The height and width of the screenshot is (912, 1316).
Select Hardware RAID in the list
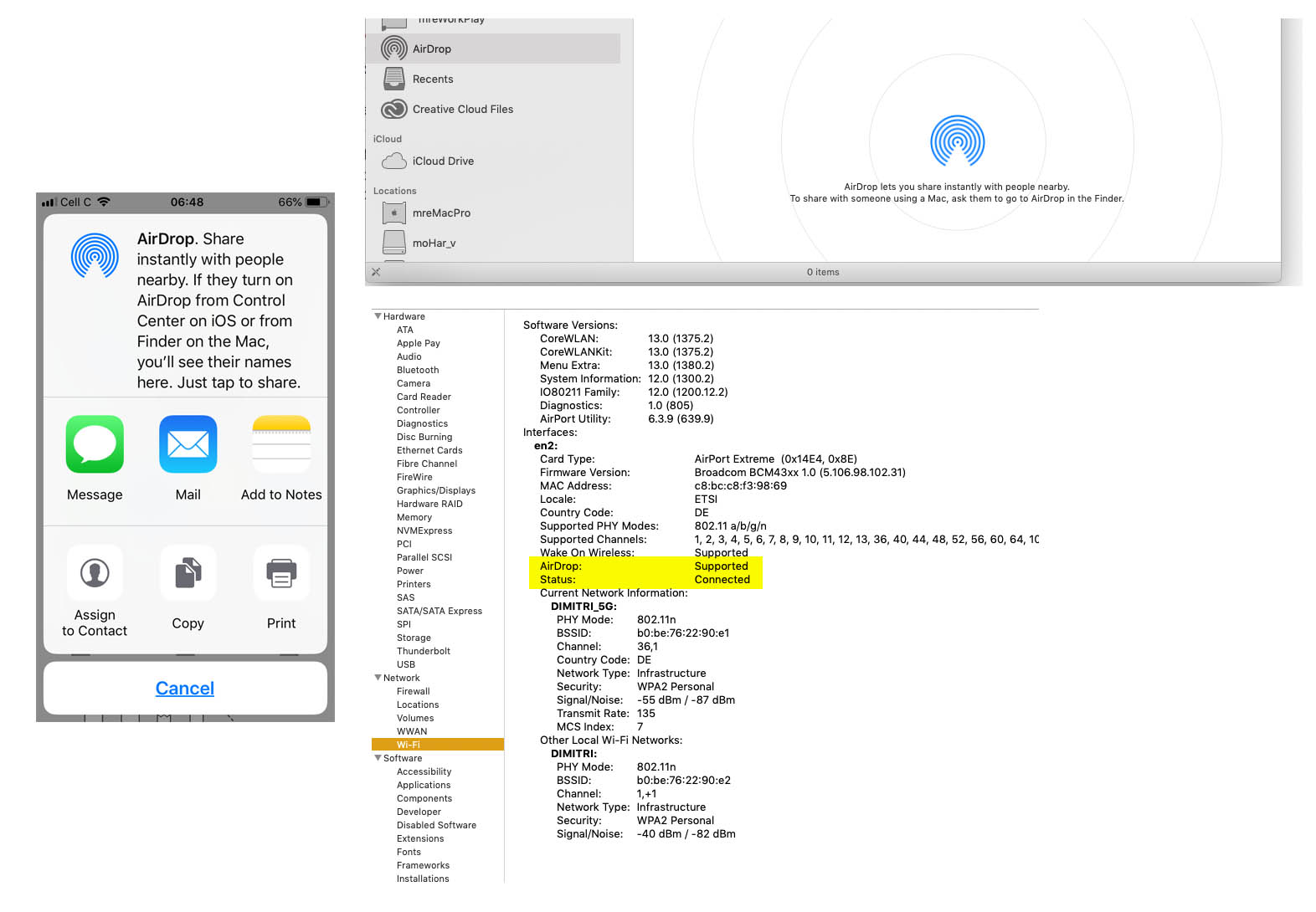point(429,504)
